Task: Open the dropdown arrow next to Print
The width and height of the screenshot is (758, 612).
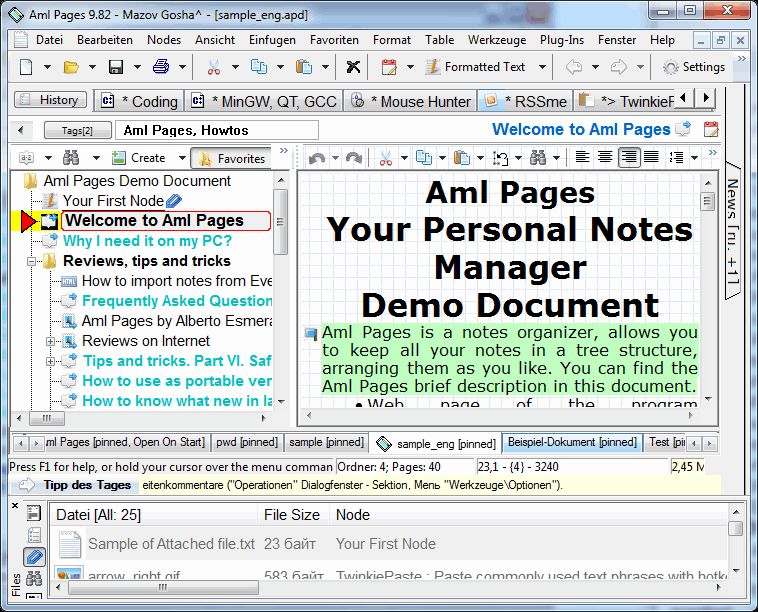Action: tap(182, 67)
